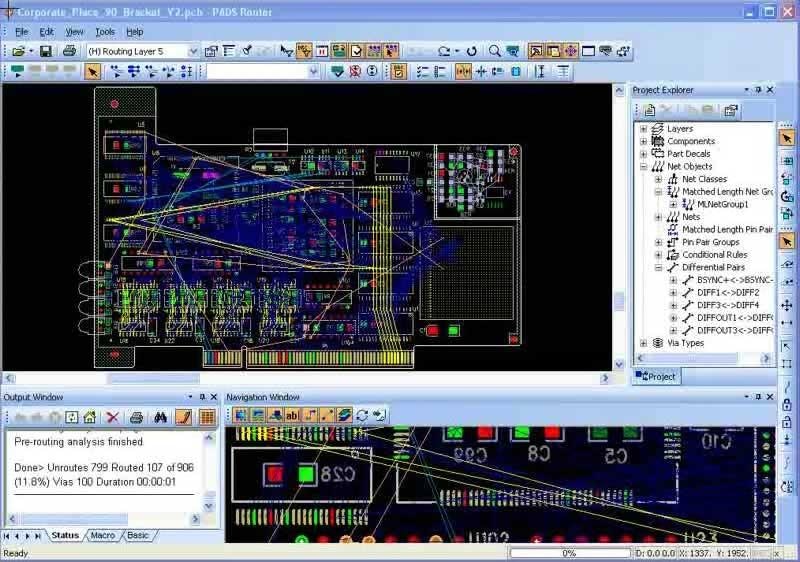Click the grid icon in Output Window toolbar
This screenshot has height=562, width=800.
tap(207, 418)
